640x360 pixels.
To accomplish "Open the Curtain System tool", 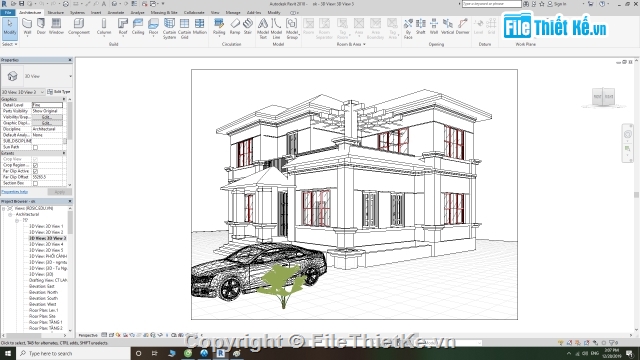I will click(x=169, y=29).
